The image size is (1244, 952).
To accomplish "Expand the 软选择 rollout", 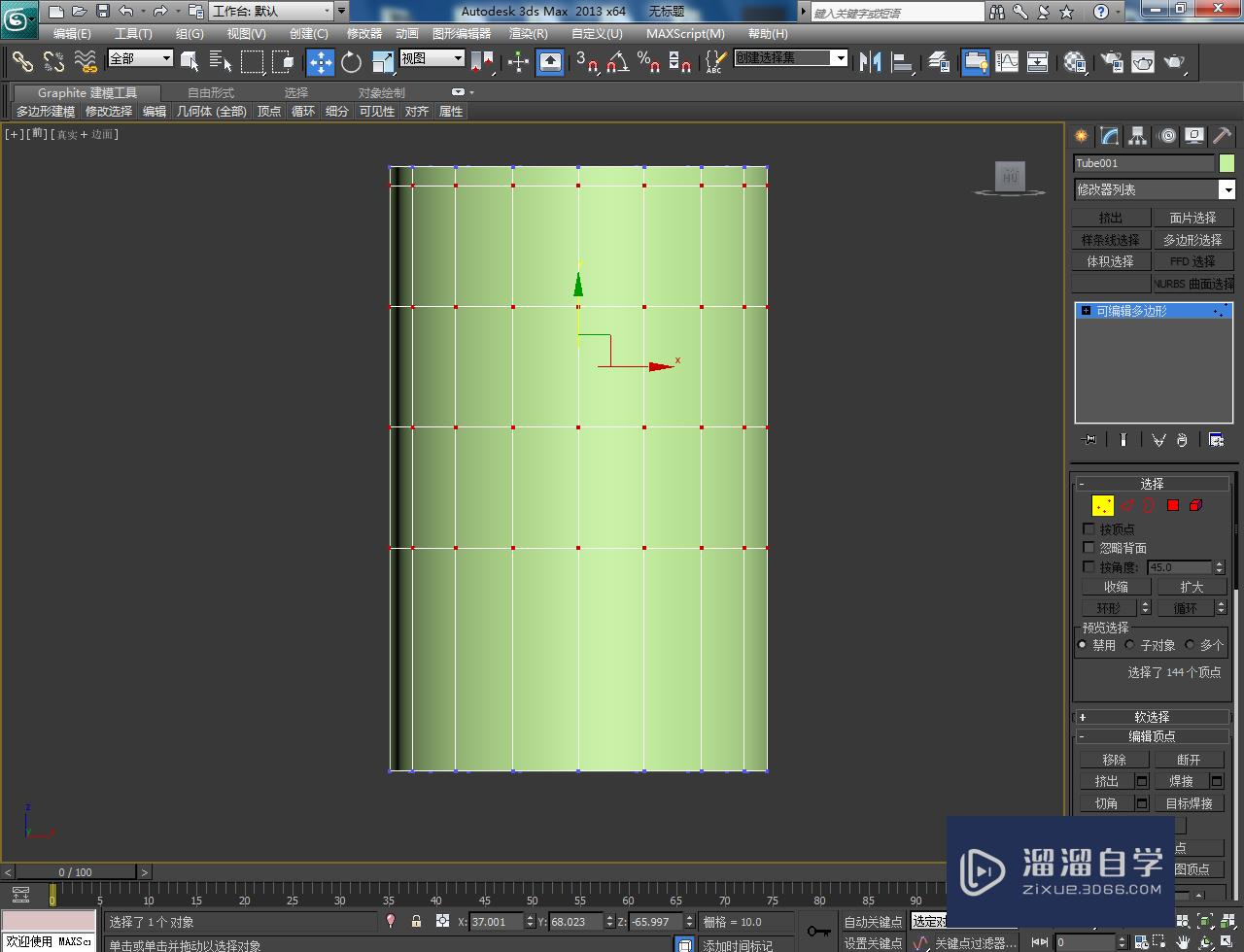I will [x=1152, y=717].
